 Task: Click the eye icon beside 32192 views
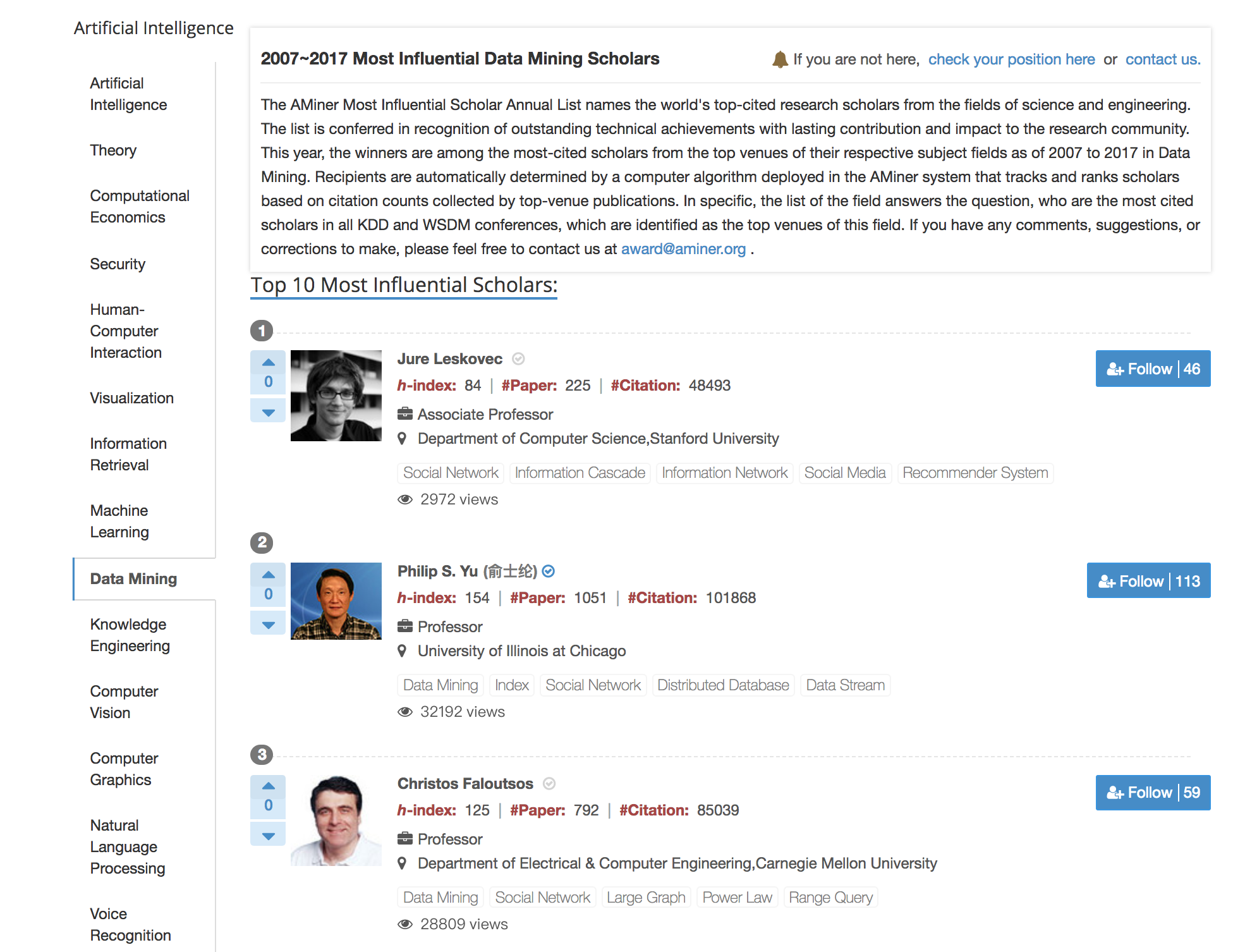(405, 712)
